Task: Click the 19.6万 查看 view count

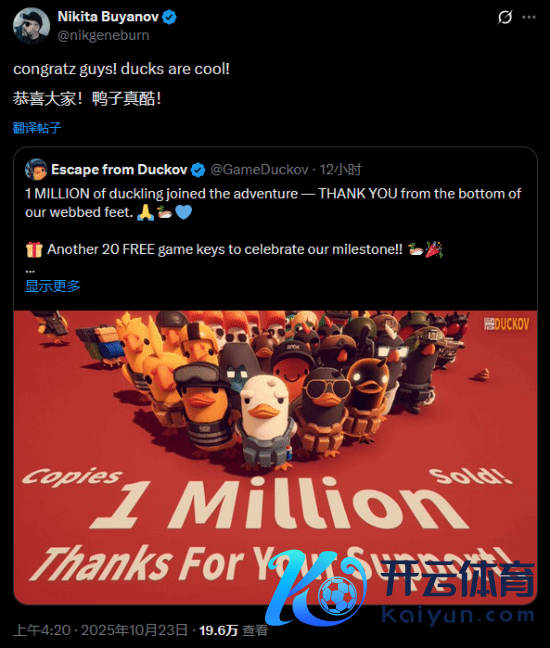Action: click(233, 630)
